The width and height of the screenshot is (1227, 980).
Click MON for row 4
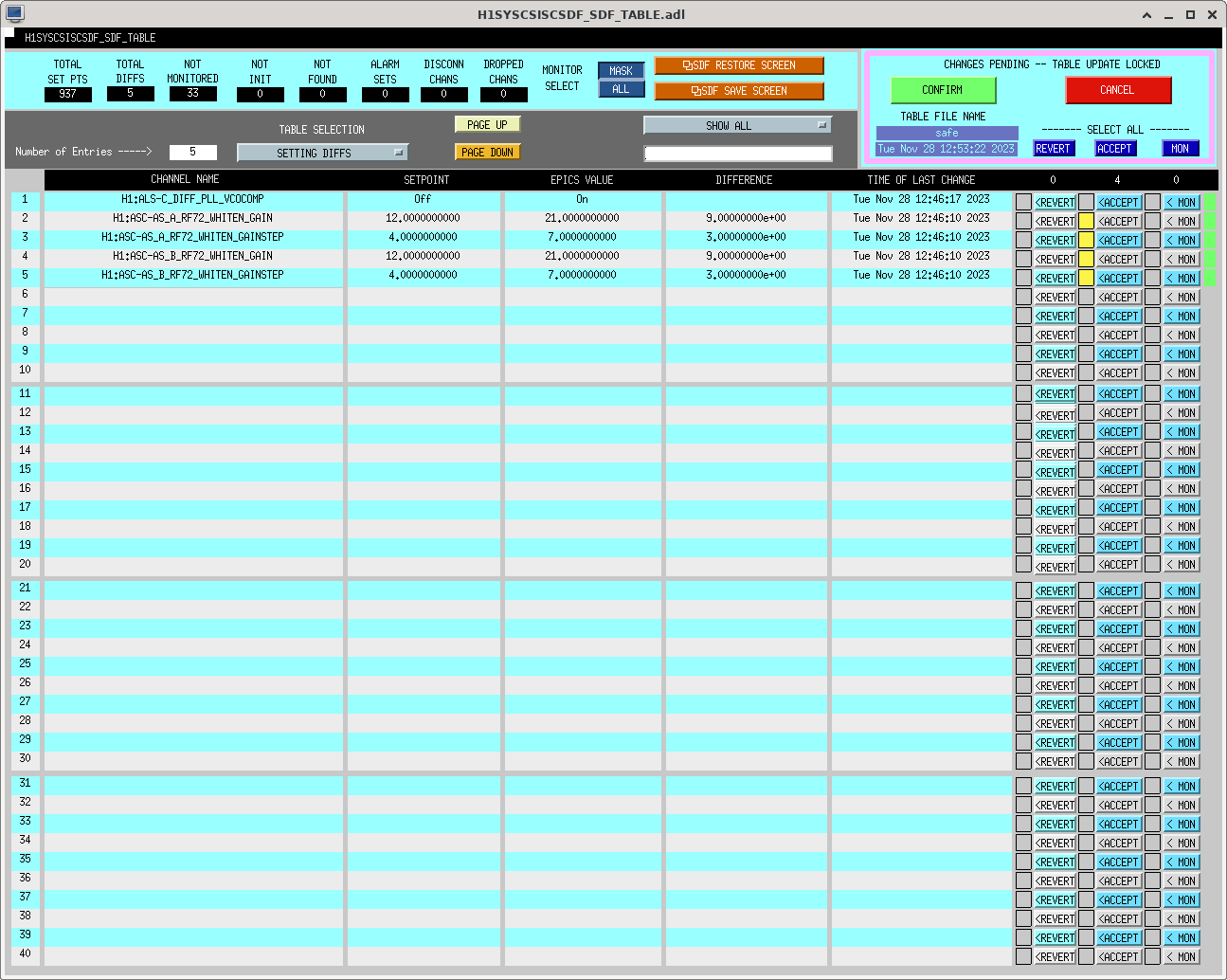[1182, 260]
